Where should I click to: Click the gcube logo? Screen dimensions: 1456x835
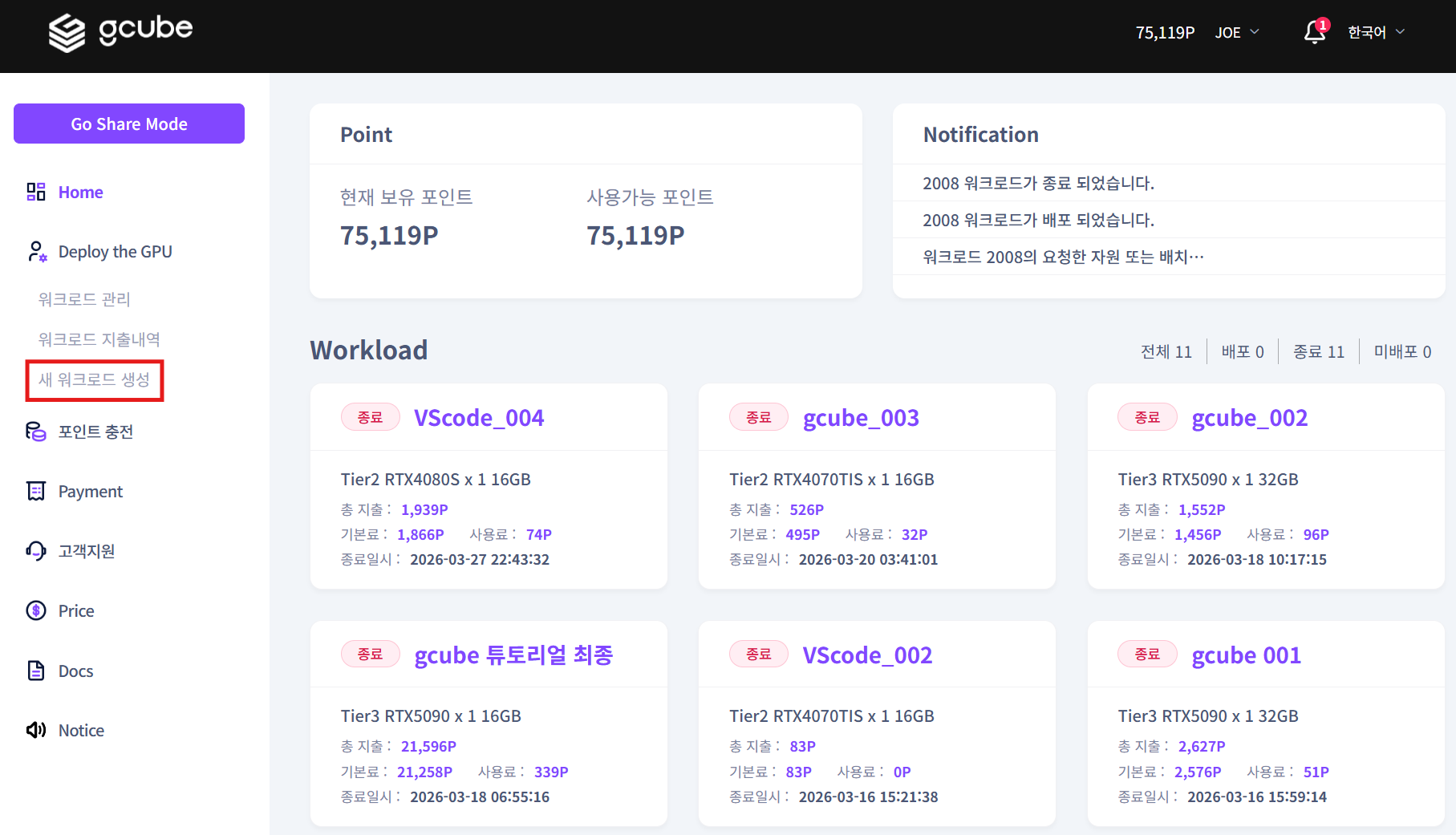pyautogui.click(x=121, y=30)
